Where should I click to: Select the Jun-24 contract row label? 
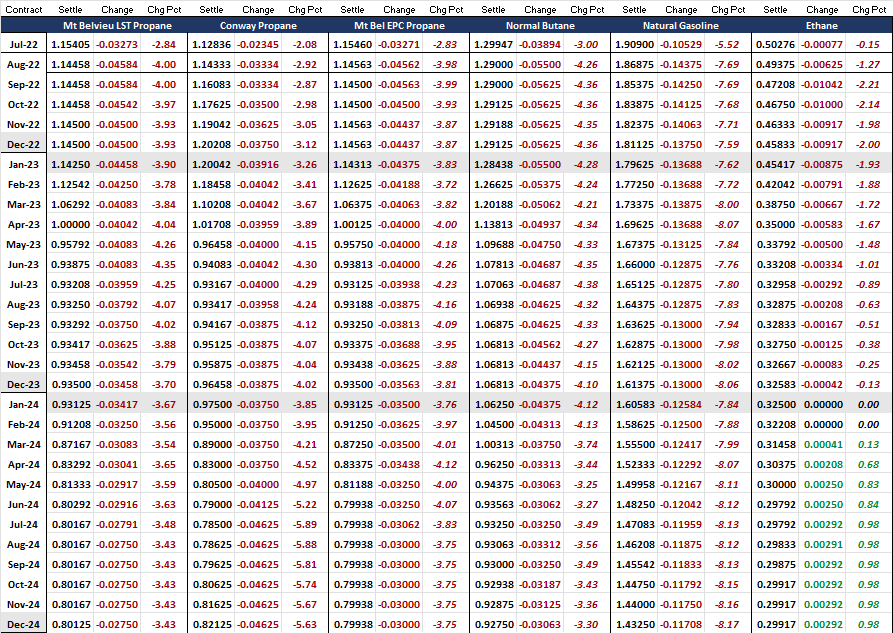click(x=23, y=505)
